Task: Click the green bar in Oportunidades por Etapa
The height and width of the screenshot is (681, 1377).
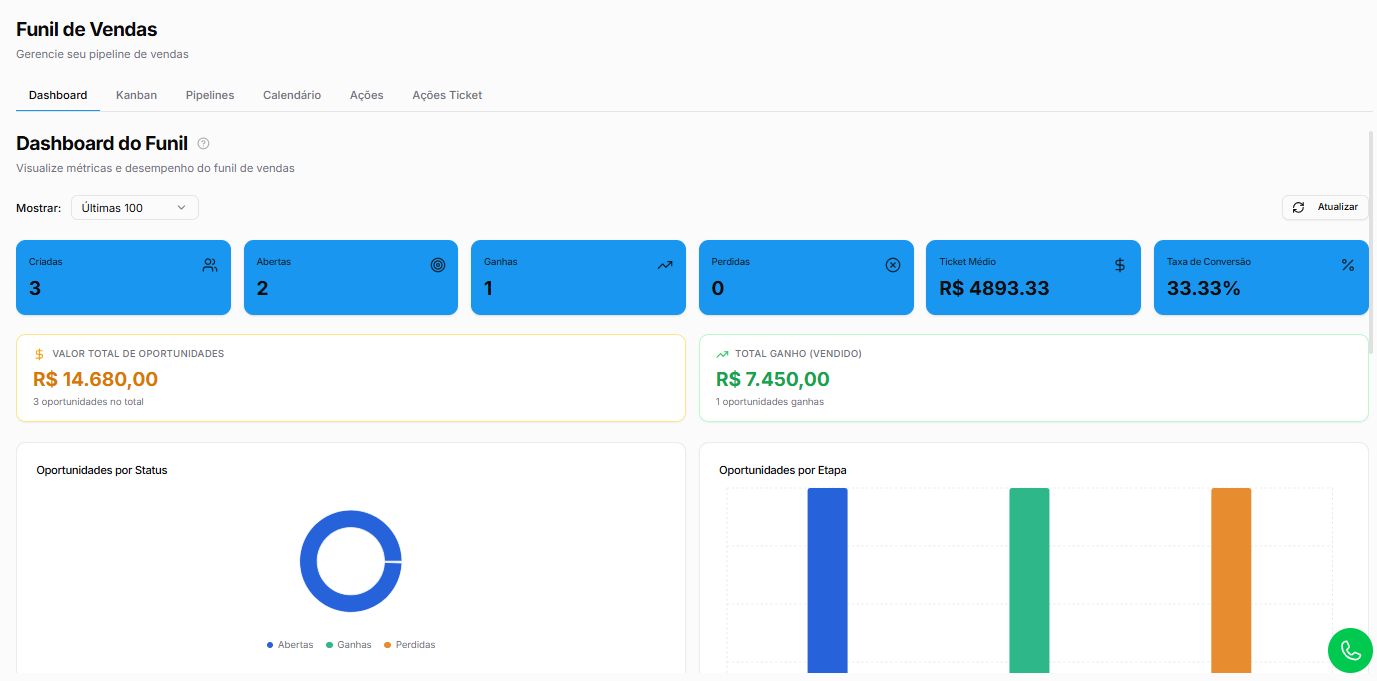Action: [x=1029, y=580]
